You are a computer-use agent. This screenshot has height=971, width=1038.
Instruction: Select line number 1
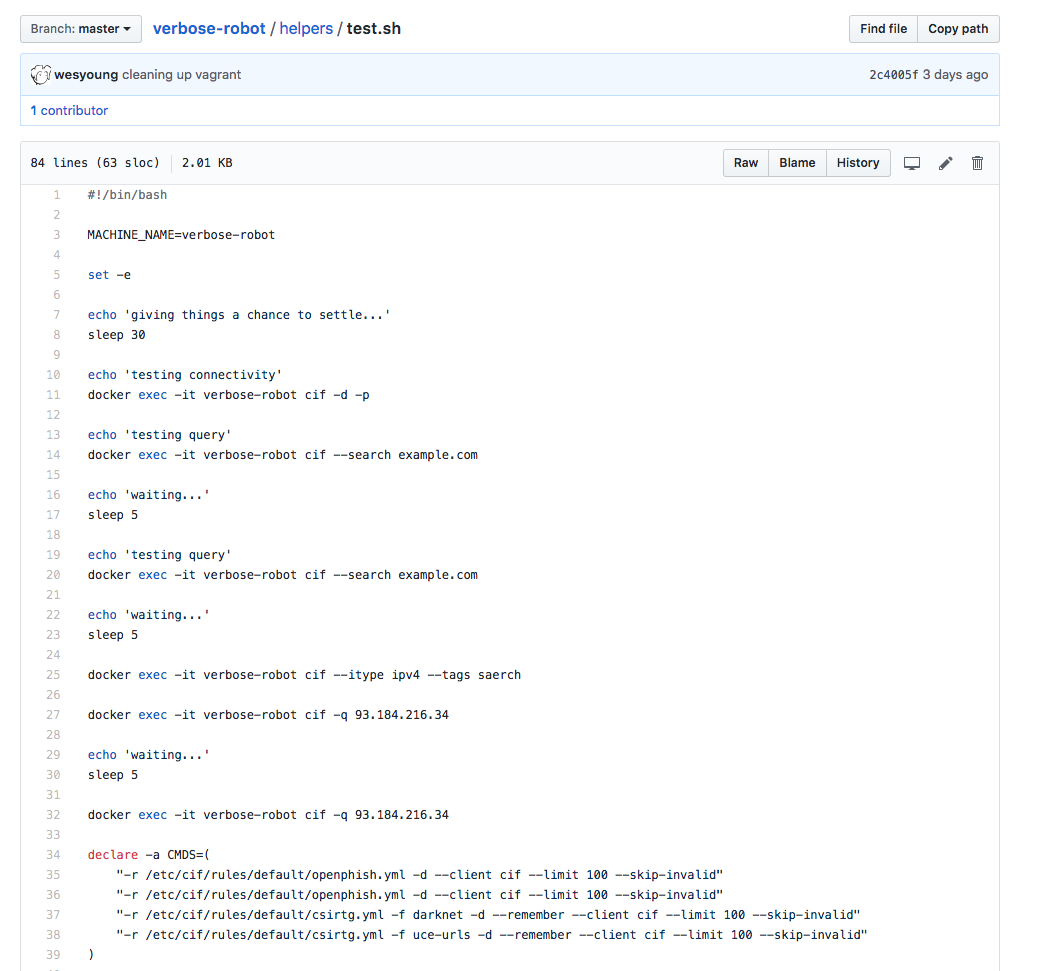pyautogui.click(x=56, y=195)
